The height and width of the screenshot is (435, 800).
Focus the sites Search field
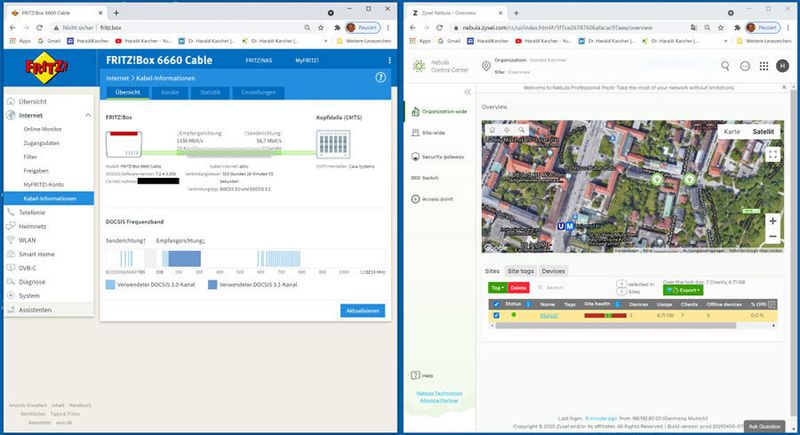click(574, 288)
